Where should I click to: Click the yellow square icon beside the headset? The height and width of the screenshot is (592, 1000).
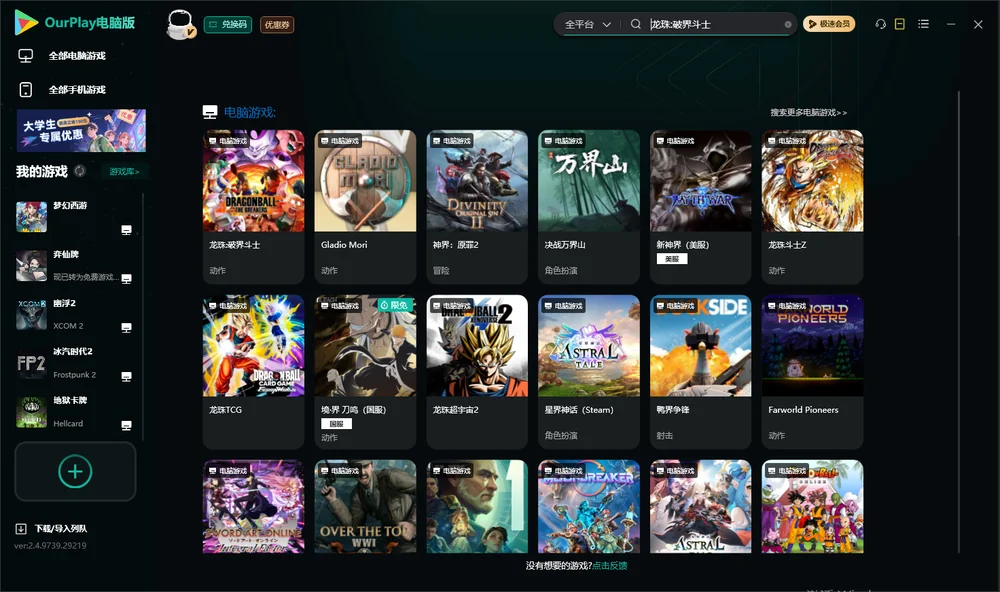point(900,24)
